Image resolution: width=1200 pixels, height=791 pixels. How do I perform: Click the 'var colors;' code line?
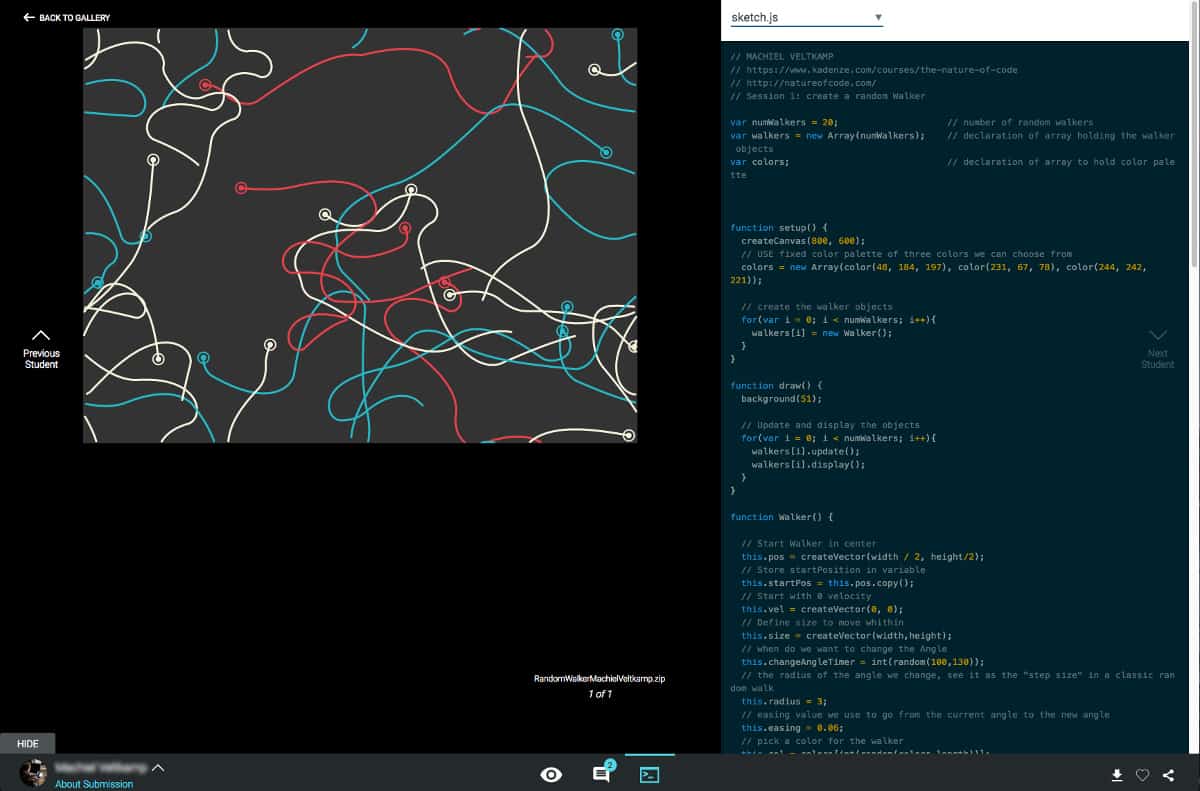760,162
